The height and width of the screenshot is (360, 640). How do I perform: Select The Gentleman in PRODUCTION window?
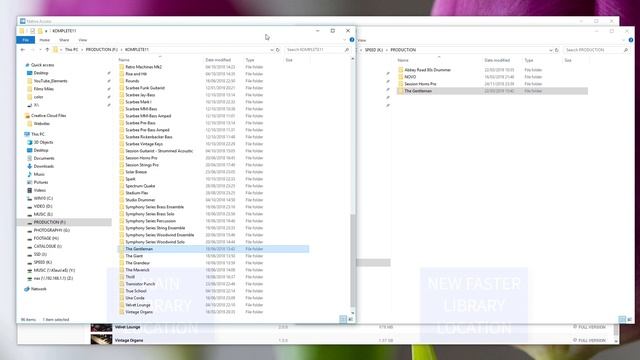(492, 91)
